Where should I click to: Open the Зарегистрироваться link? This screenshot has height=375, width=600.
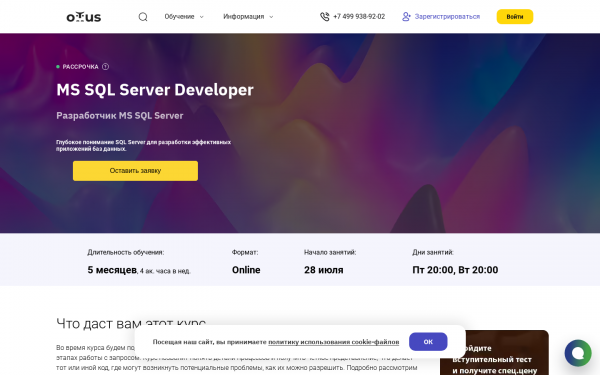click(x=447, y=16)
